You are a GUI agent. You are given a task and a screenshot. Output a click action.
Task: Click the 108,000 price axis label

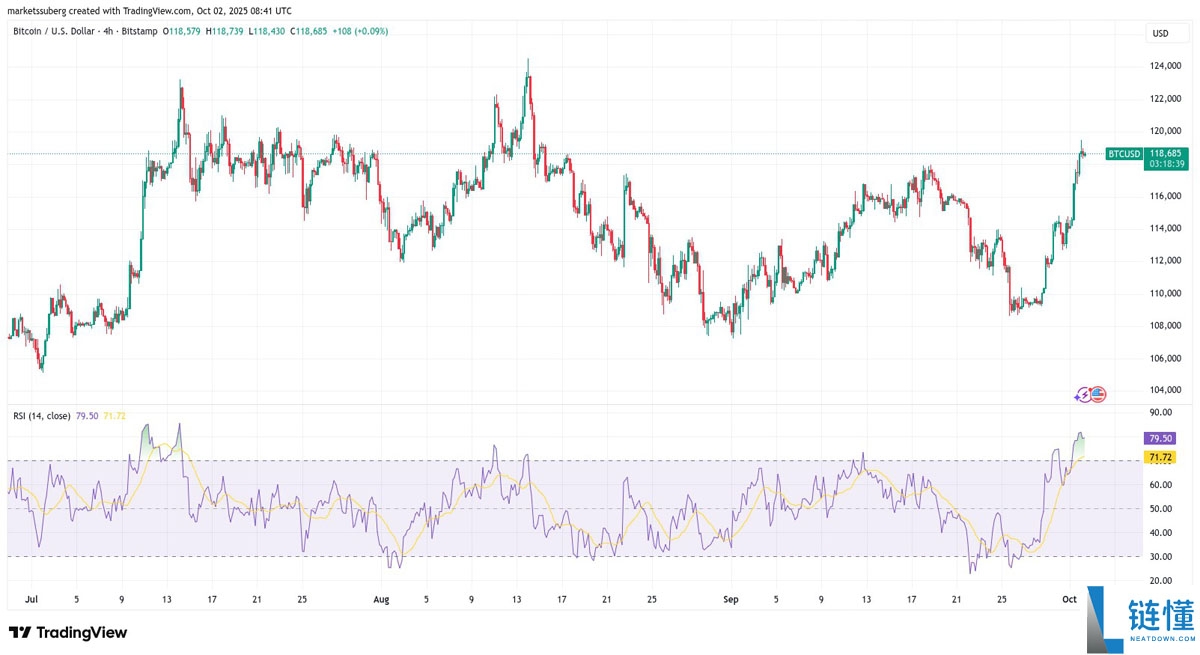(1166, 325)
